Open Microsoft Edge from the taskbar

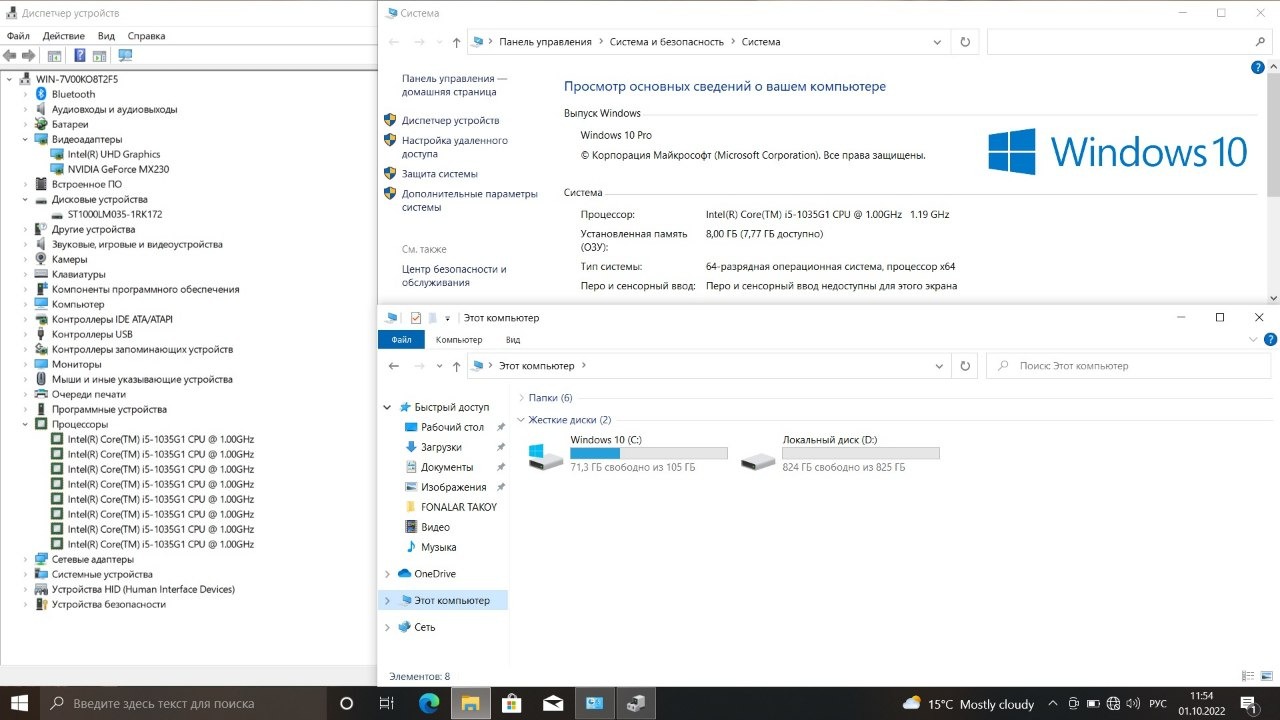click(429, 703)
